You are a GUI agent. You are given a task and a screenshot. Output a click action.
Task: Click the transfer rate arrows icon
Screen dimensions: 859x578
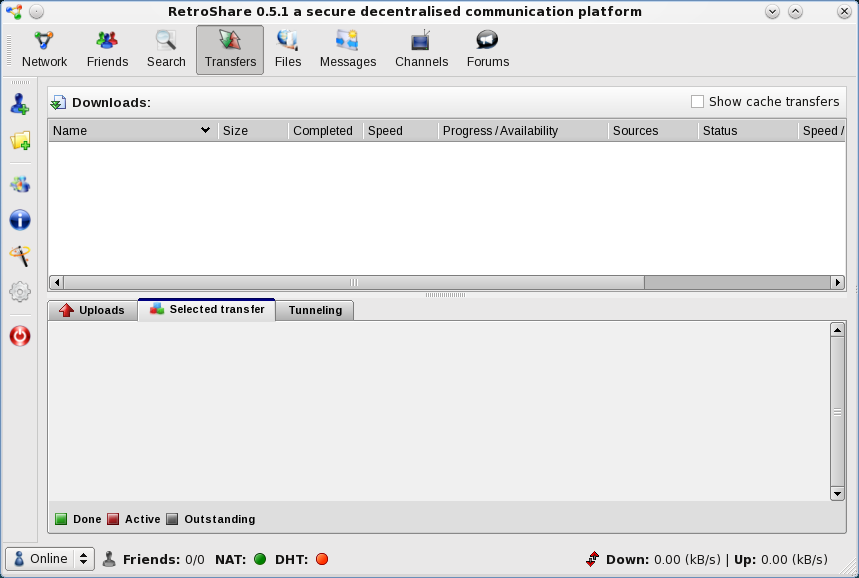pyautogui.click(x=592, y=559)
